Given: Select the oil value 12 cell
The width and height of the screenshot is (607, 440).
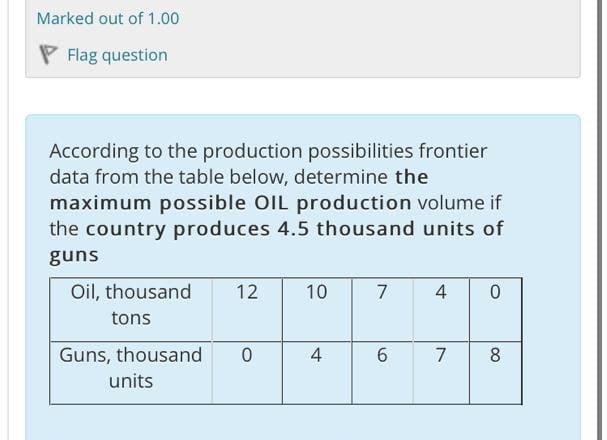Looking at the screenshot, I should pyautogui.click(x=247, y=310).
